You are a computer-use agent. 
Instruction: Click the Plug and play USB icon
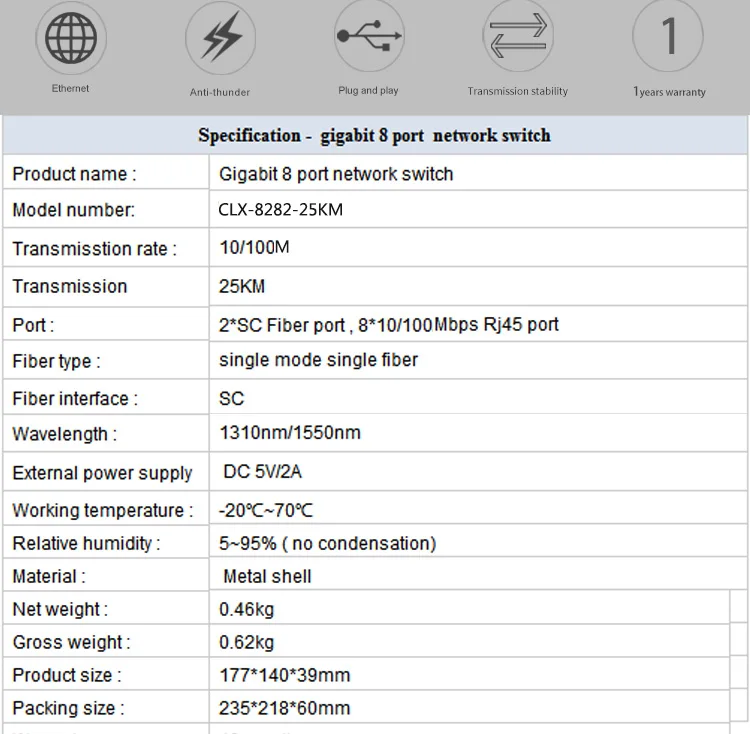pos(369,36)
